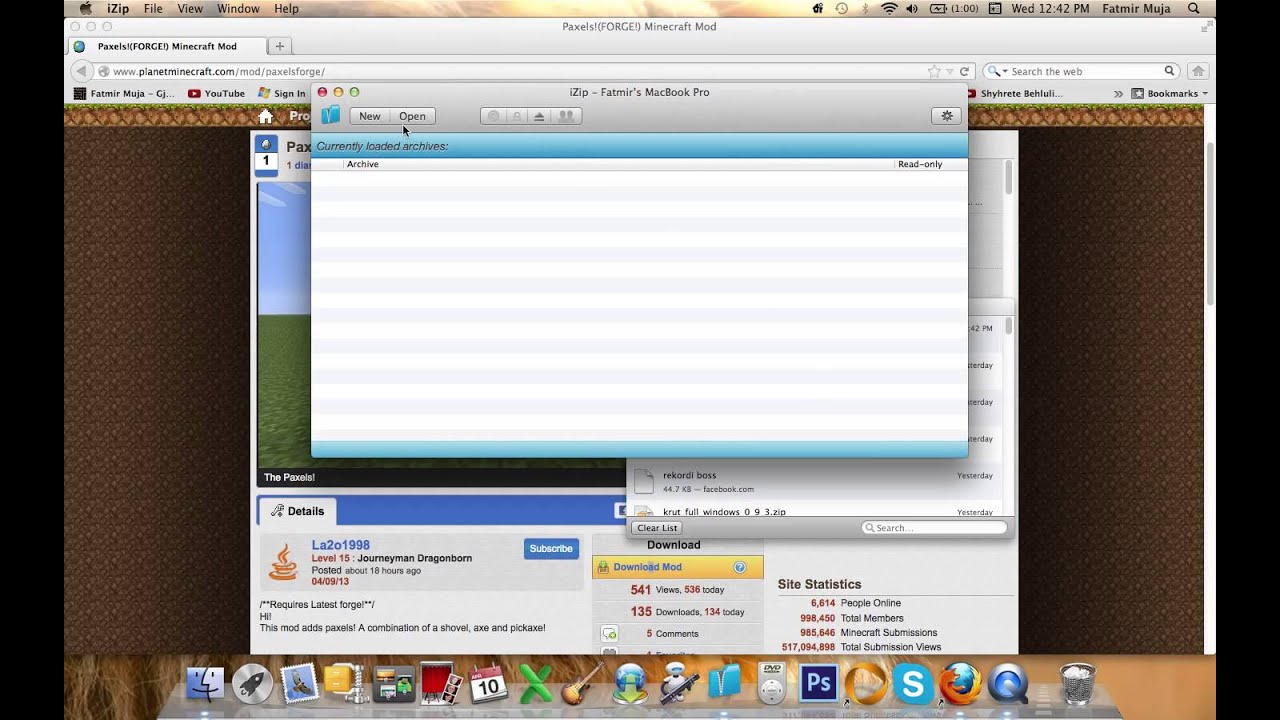Click the battery status icon in menu bar

pyautogui.click(x=954, y=8)
